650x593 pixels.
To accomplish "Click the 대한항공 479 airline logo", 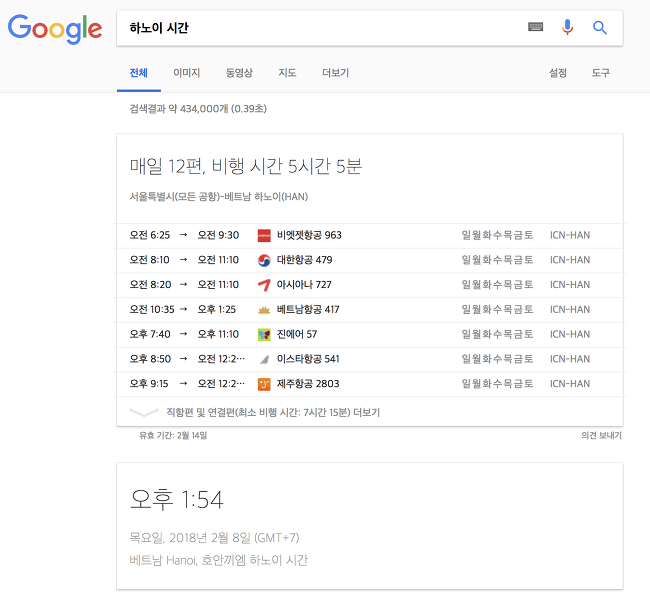I will pos(264,260).
